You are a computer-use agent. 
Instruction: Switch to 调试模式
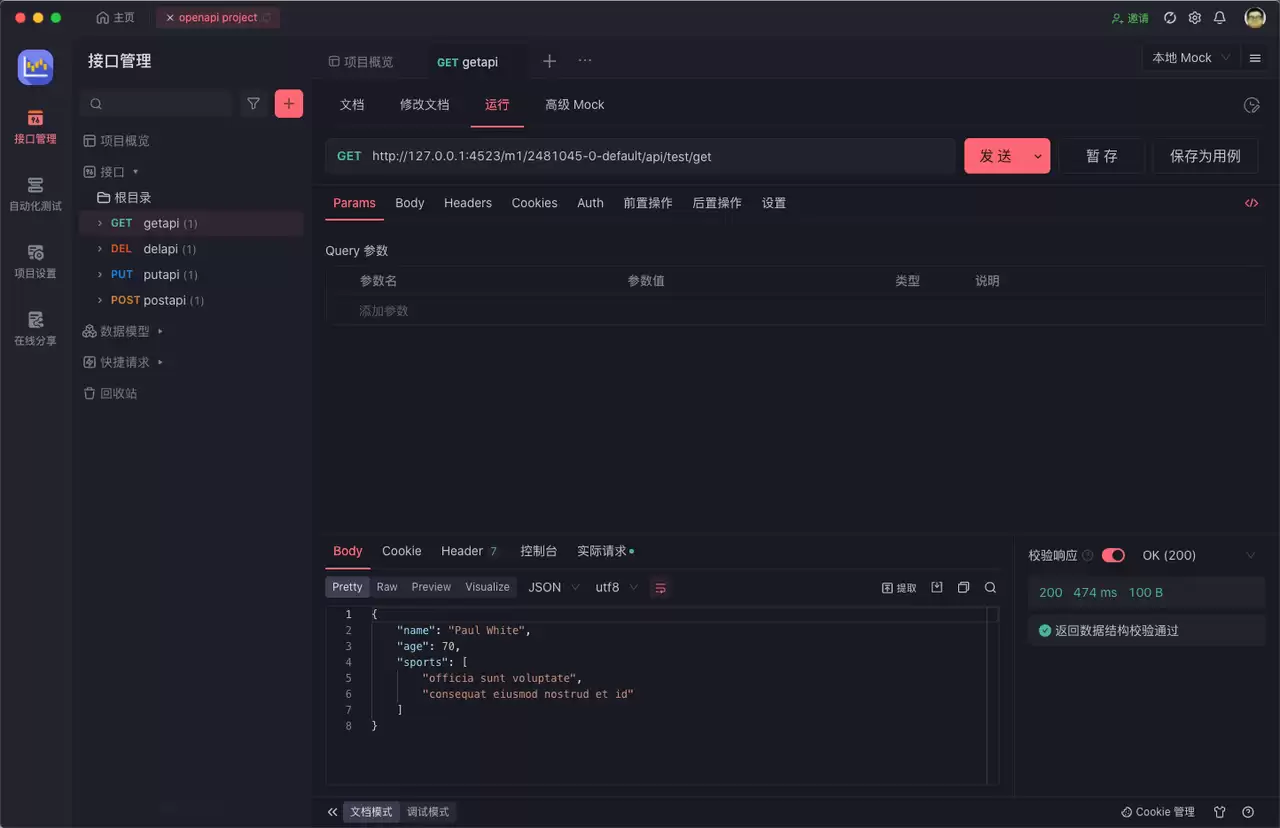click(428, 812)
